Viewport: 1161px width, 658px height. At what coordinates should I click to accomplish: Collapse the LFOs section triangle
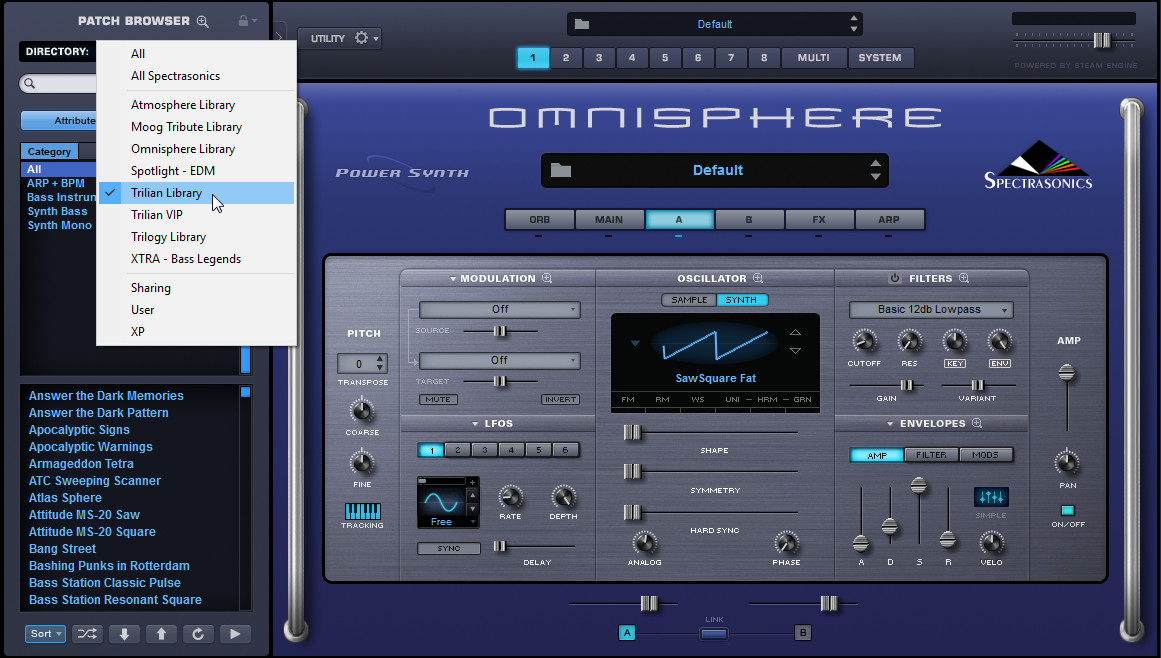475,424
